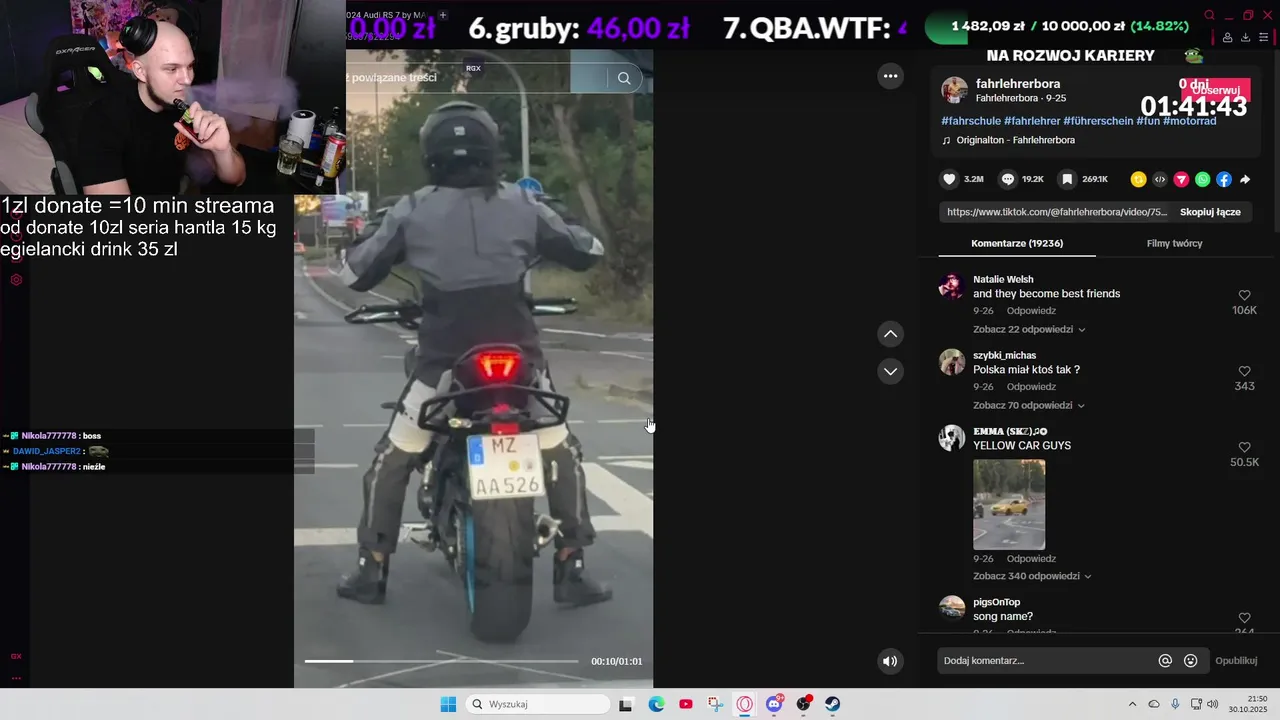Reply to szybki_michas's comment via Odpowiedz
This screenshot has width=1280, height=720.
click(1031, 387)
